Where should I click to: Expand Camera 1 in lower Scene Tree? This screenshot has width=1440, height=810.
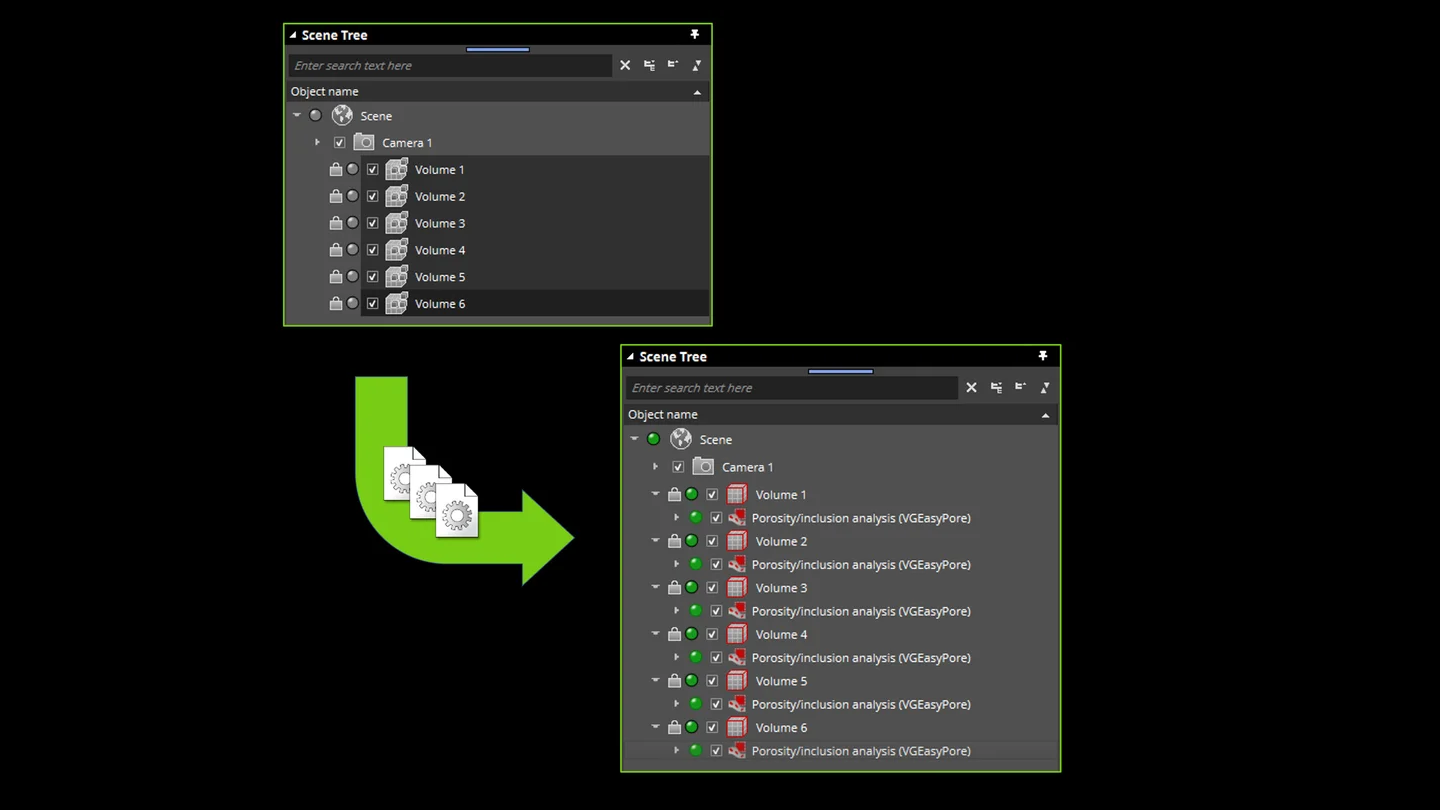coord(656,467)
